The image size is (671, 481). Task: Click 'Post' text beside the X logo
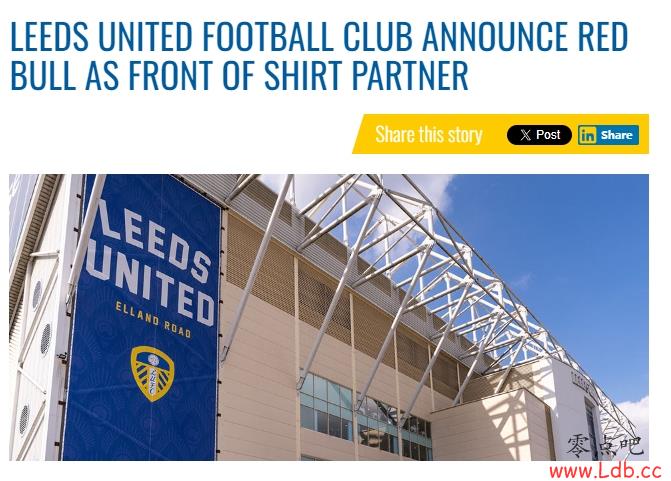tap(548, 135)
